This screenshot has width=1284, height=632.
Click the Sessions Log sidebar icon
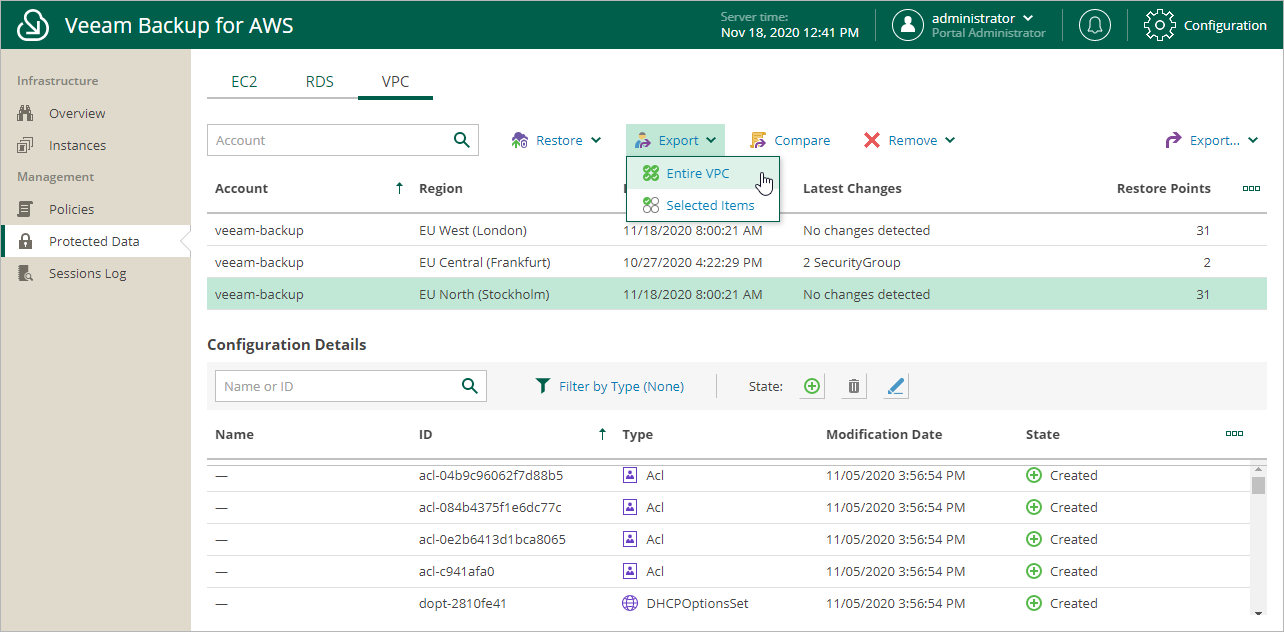(x=27, y=273)
